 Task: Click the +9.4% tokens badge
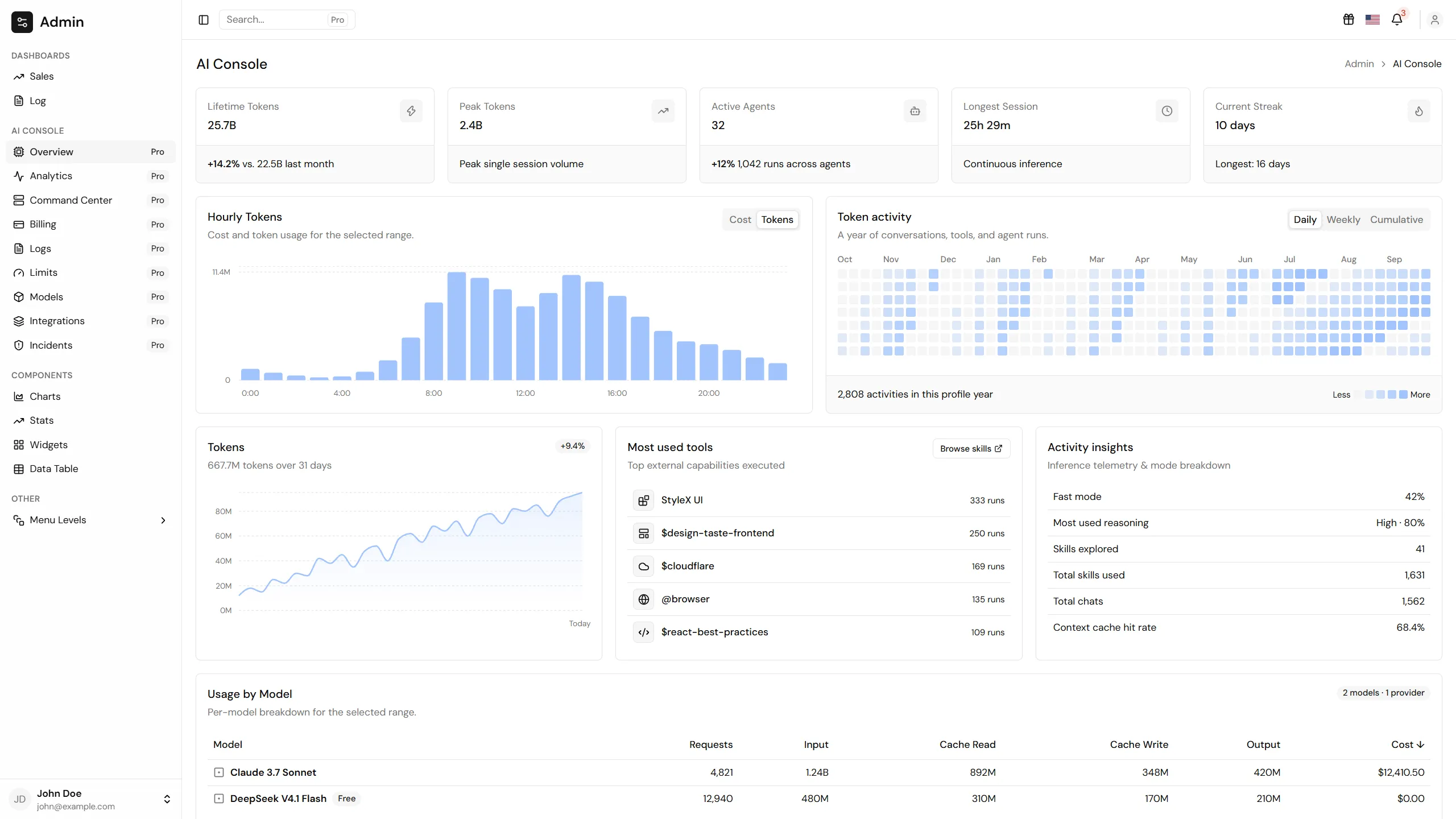572,446
